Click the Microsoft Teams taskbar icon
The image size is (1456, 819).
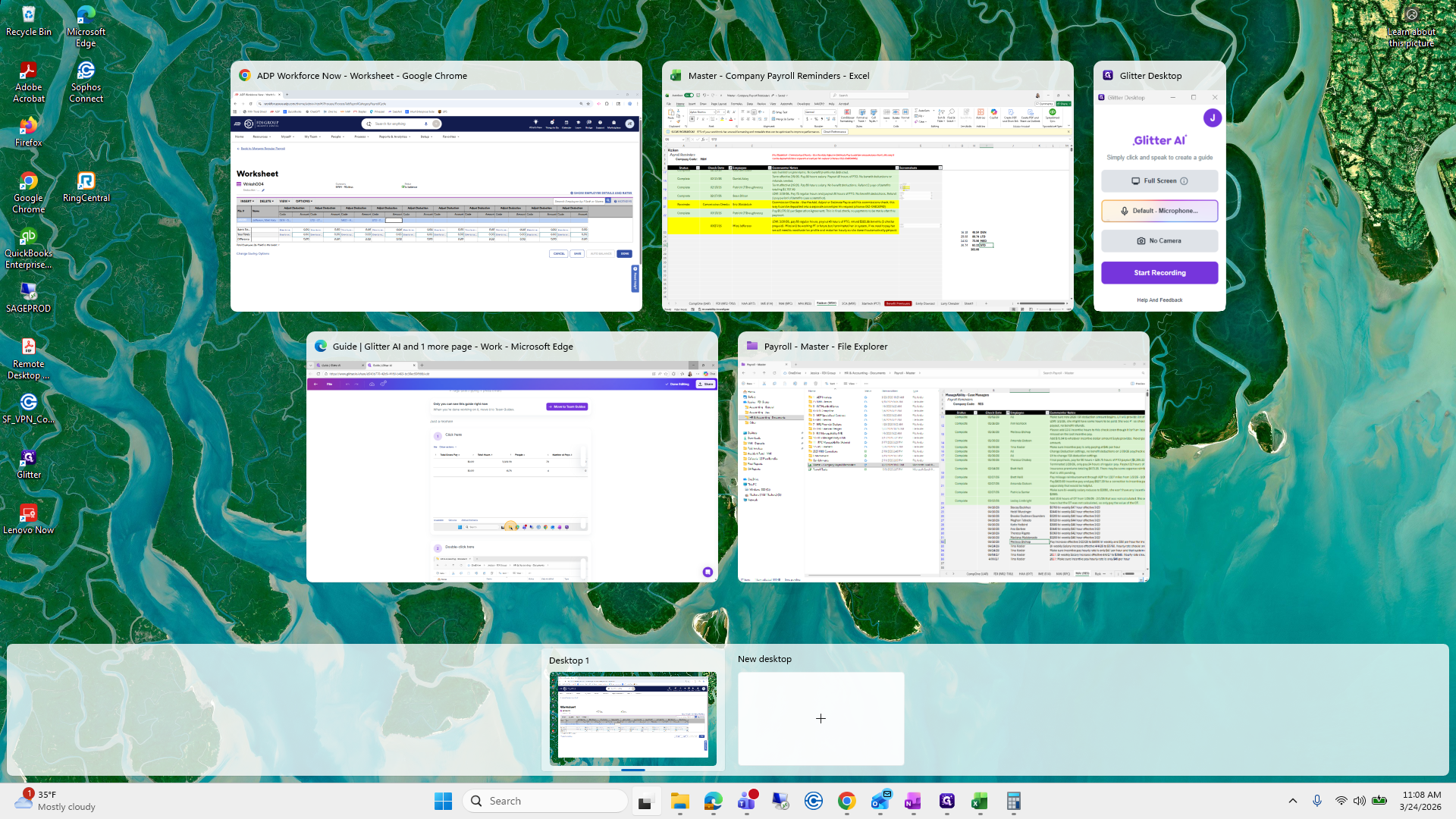click(x=746, y=801)
